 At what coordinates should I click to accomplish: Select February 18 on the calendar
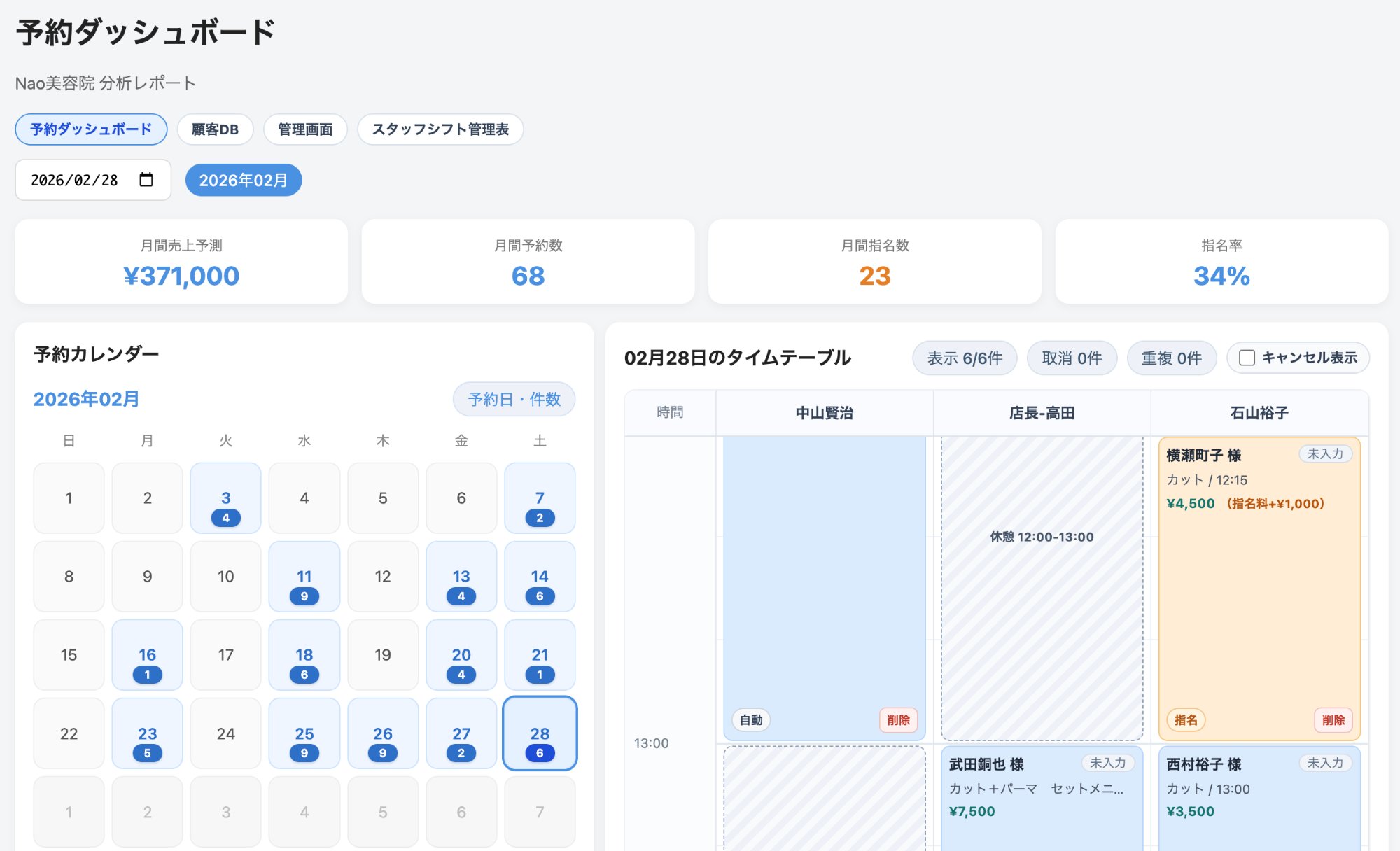(x=304, y=655)
